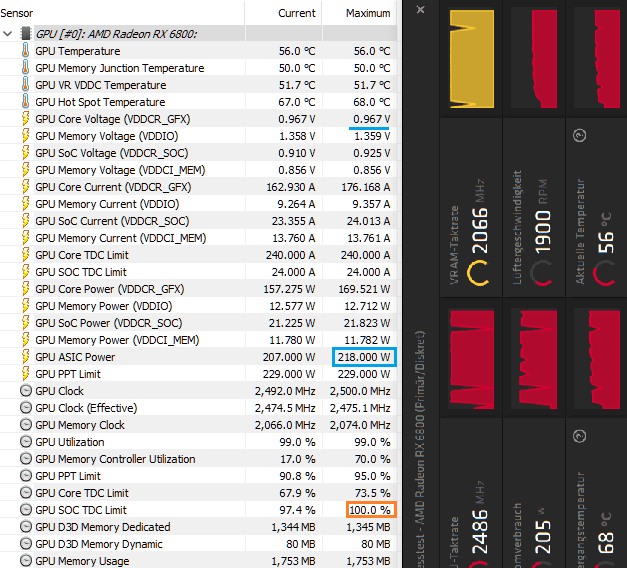Select the GPU Memory Current (VDDIO) row label

pyautogui.click(x=107, y=204)
